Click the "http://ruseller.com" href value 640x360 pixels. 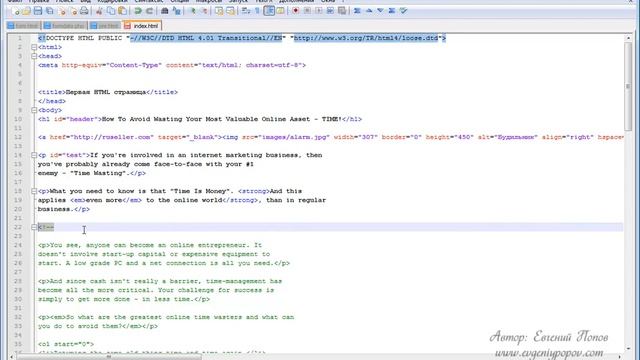pos(112,137)
